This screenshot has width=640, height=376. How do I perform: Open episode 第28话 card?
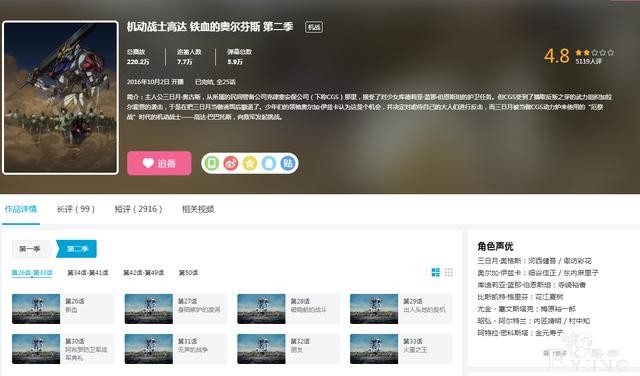289,309
